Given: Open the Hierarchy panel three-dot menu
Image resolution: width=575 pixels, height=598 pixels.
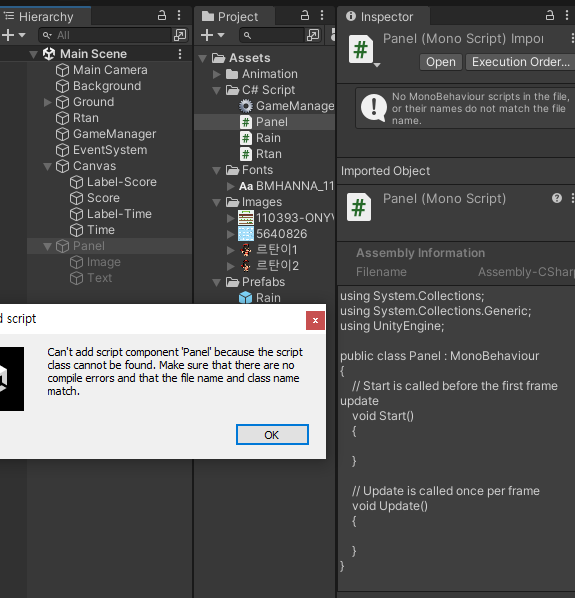Looking at the screenshot, I should [179, 16].
